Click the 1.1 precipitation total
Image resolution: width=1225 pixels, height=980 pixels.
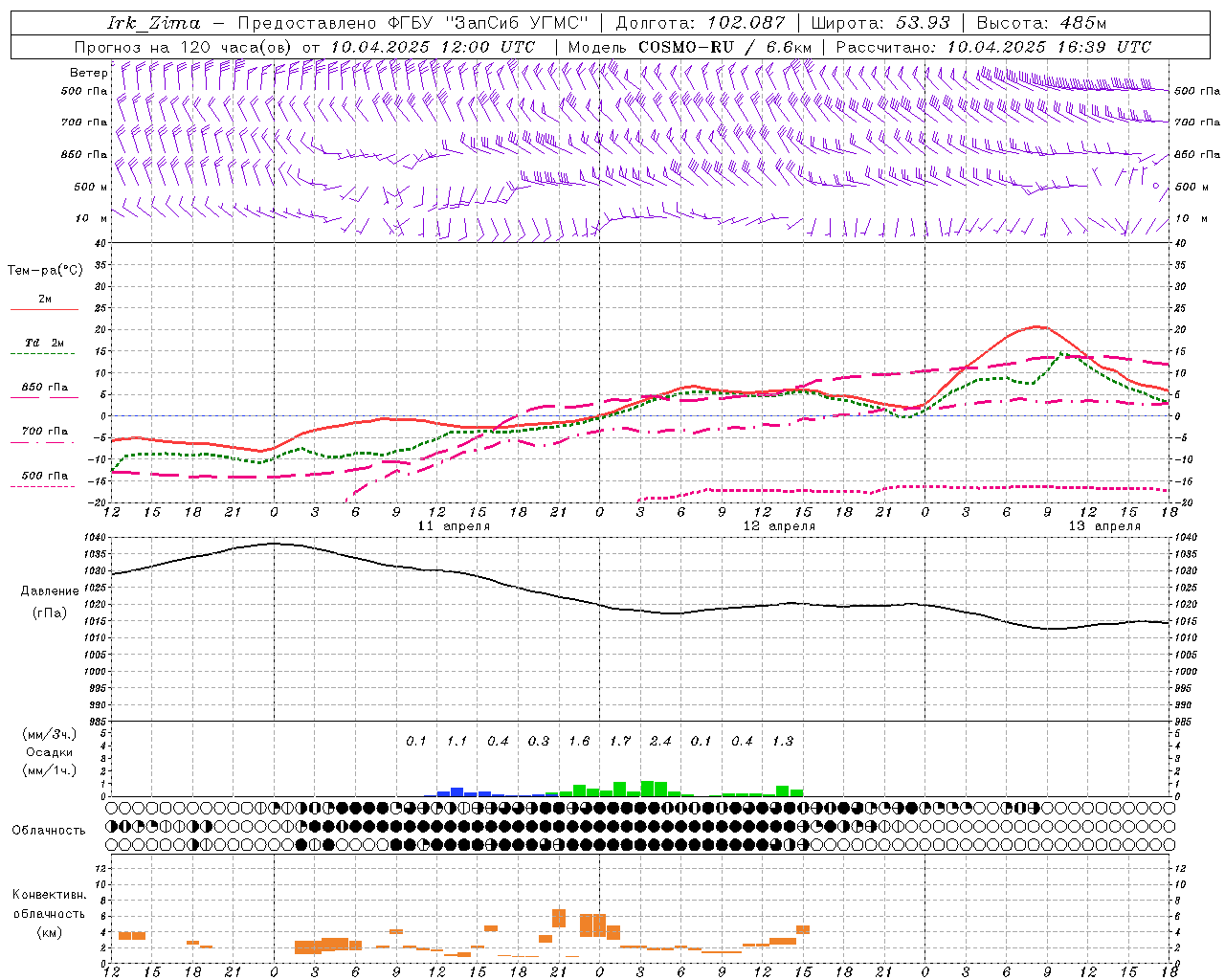coord(457,741)
